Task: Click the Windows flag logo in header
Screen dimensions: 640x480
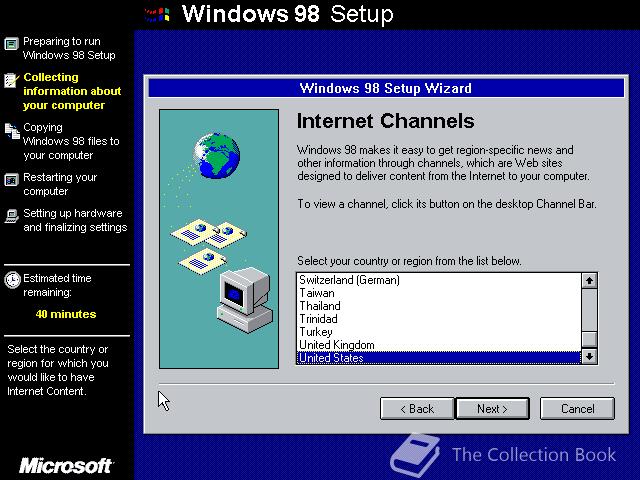Action: (x=157, y=14)
